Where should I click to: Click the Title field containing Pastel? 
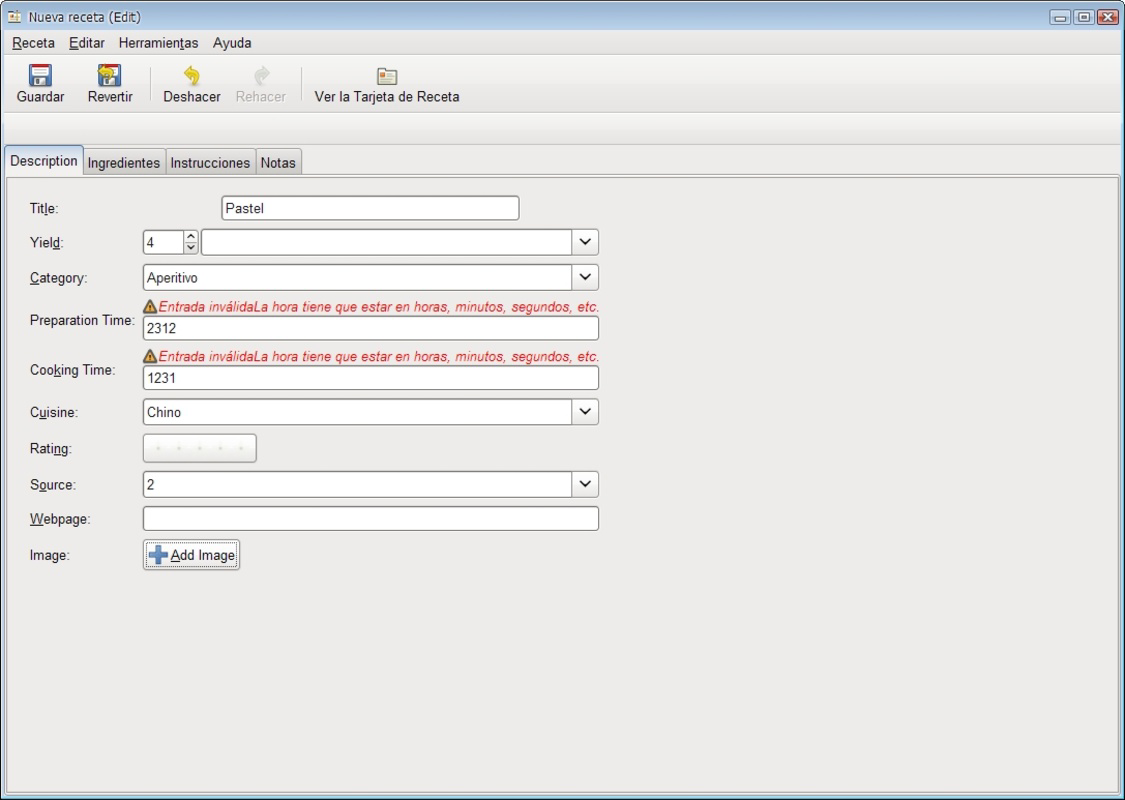click(x=370, y=208)
